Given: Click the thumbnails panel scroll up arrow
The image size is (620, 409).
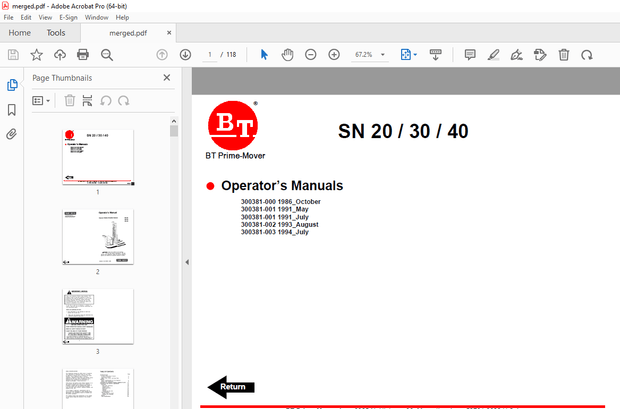Looking at the screenshot, I should [174, 121].
